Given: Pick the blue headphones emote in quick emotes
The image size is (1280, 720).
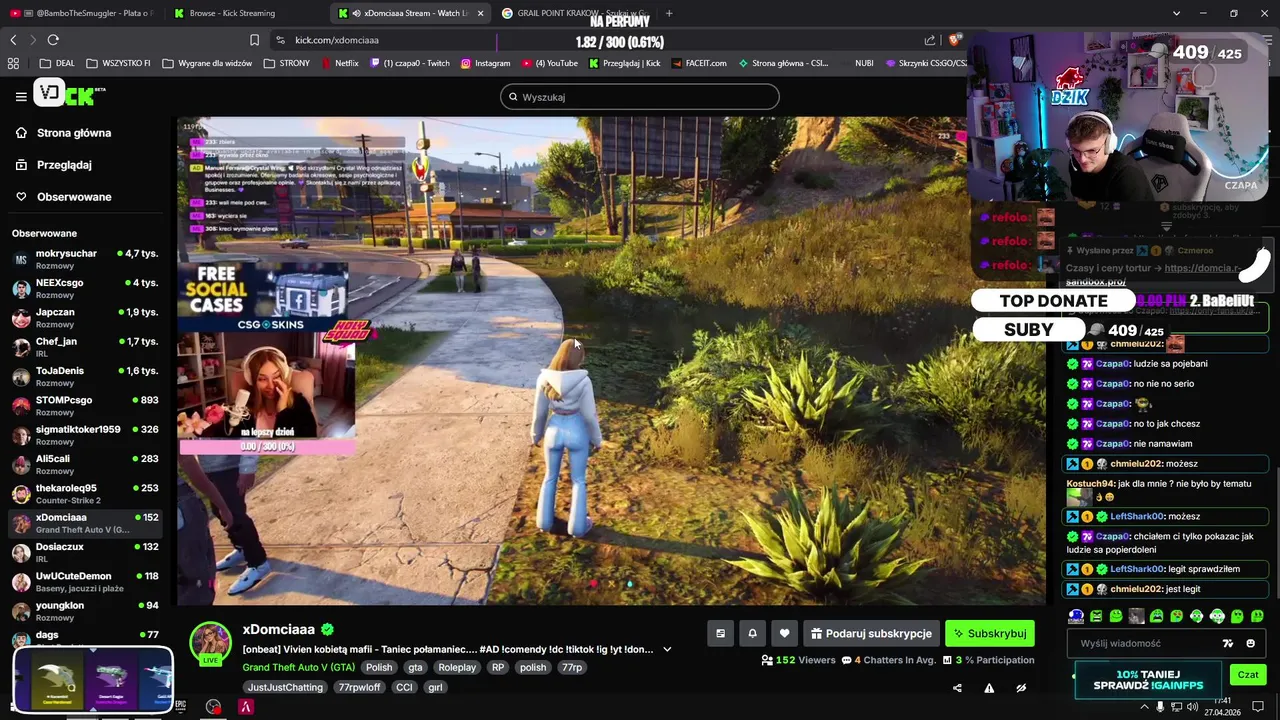Looking at the screenshot, I should (1076, 616).
